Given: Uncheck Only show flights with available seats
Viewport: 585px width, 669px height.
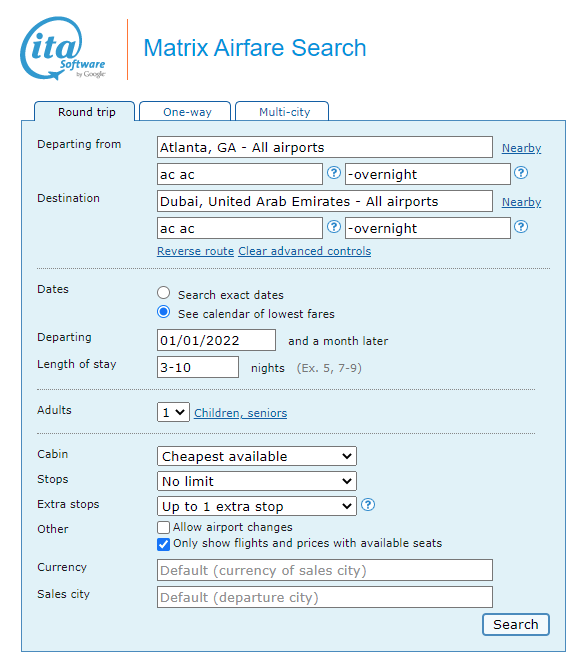Looking at the screenshot, I should [163, 544].
